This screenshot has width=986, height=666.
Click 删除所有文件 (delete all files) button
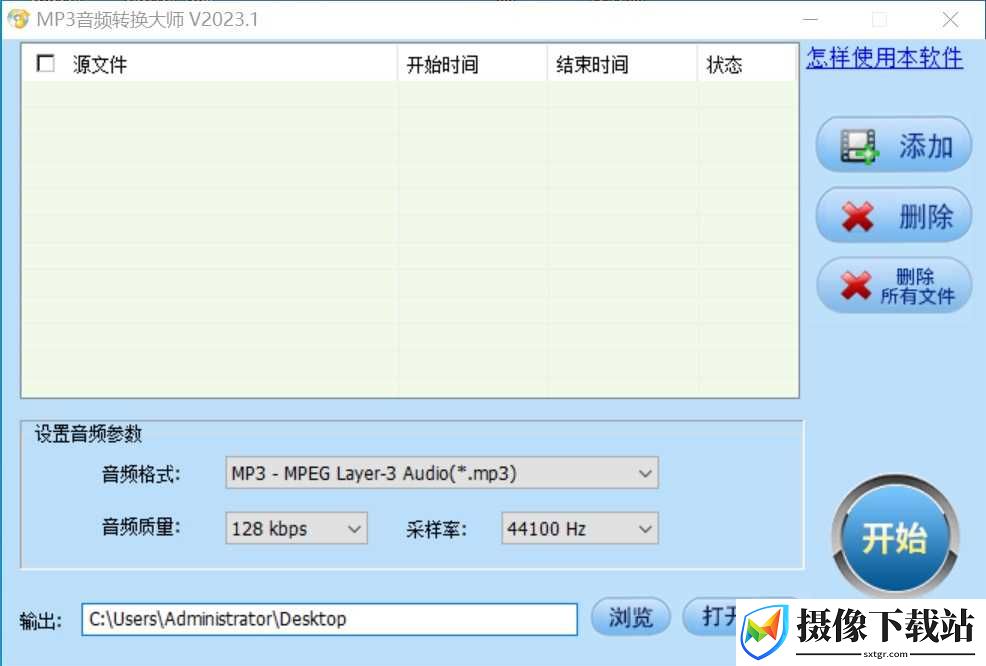click(894, 286)
